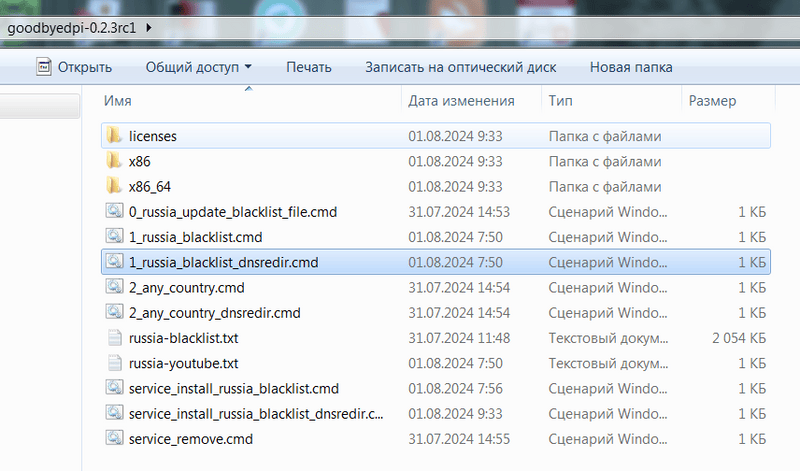Click Печать in the toolbar
The width and height of the screenshot is (800, 471).
(309, 67)
